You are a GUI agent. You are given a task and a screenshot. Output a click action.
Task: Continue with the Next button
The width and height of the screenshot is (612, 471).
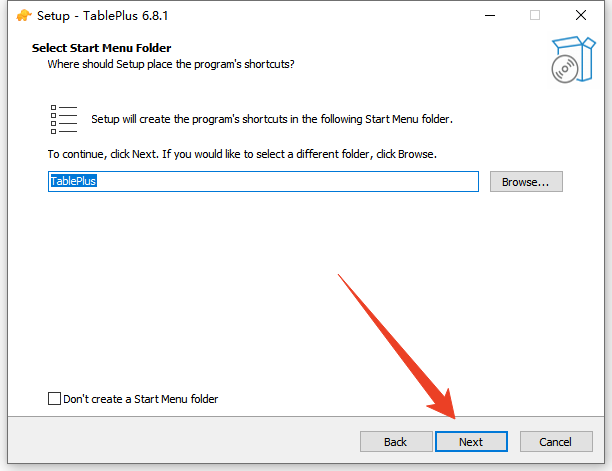471,442
